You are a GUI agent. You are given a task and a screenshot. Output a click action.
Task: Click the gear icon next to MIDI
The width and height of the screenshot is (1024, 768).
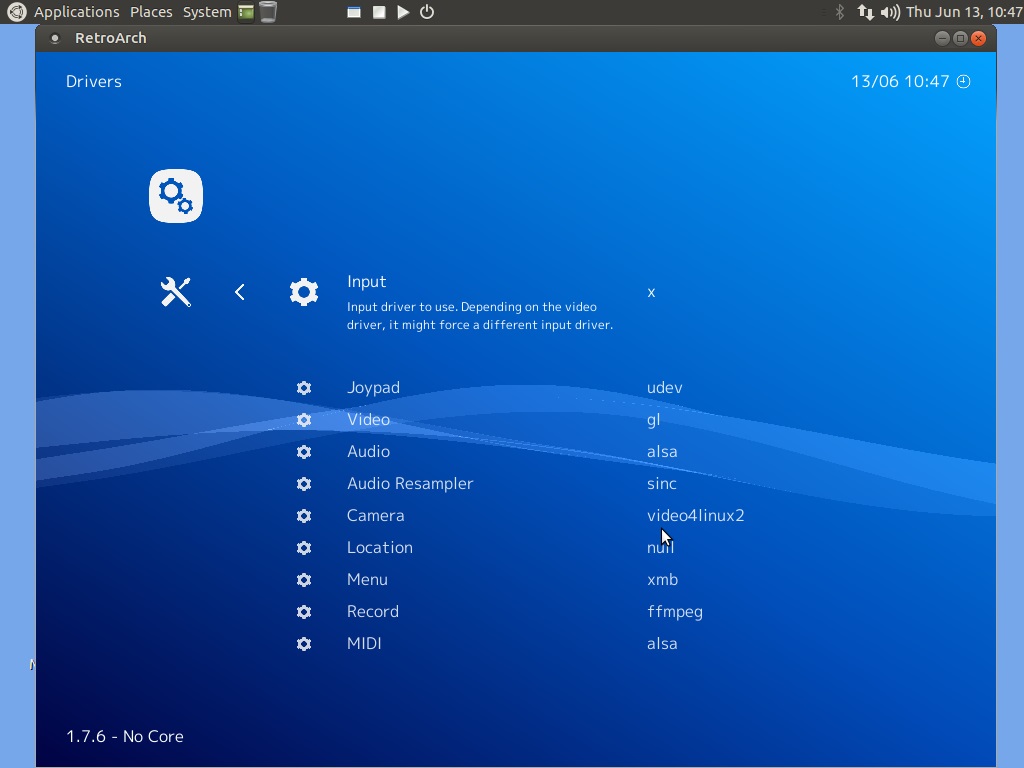(x=304, y=644)
